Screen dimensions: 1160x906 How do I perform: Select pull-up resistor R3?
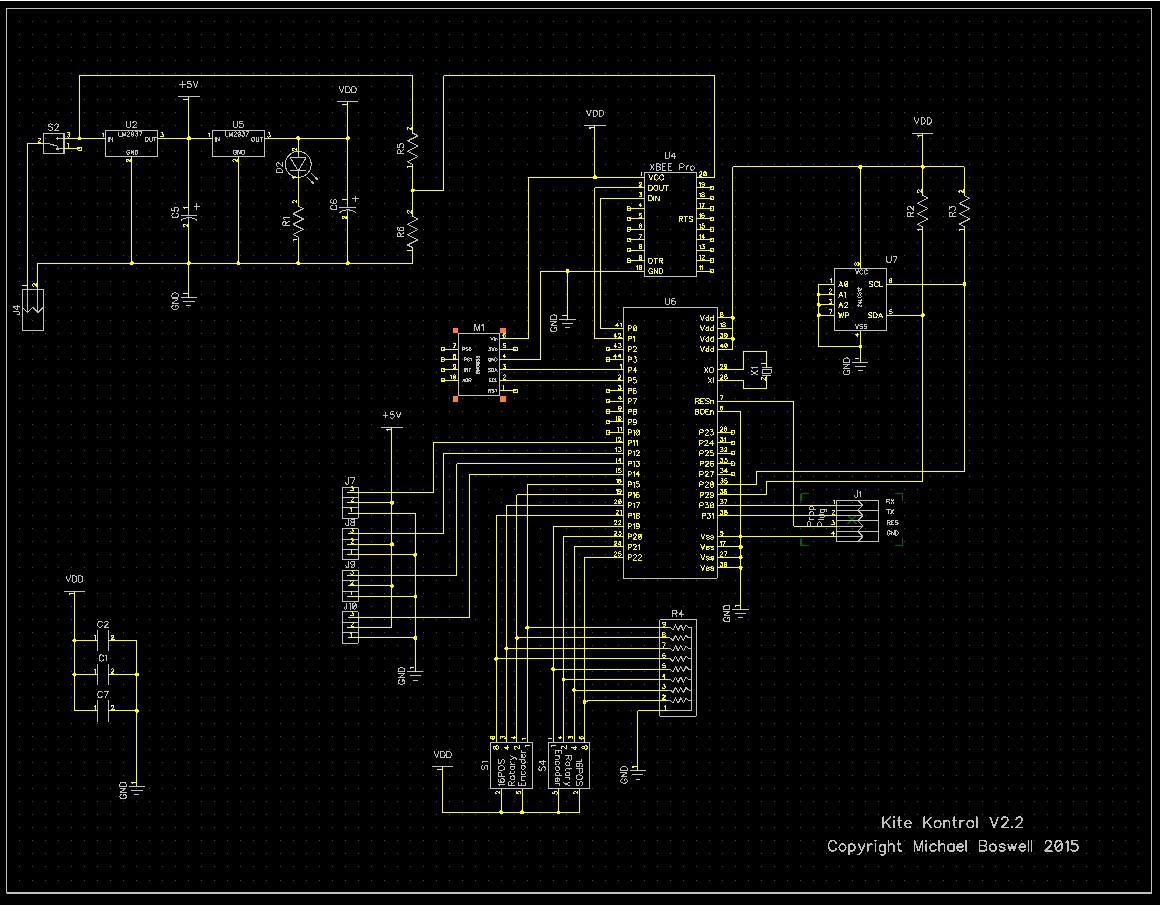pos(963,210)
